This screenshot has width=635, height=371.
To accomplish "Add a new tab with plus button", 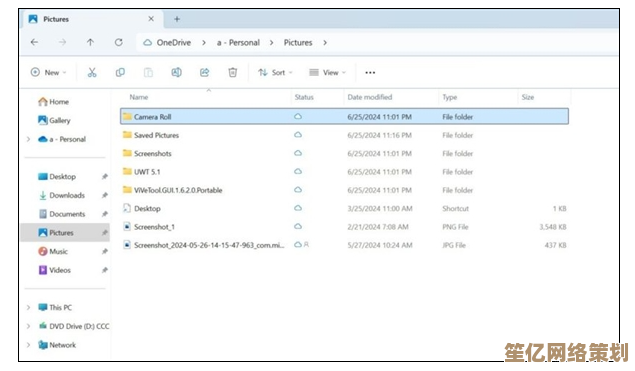I will click(177, 19).
